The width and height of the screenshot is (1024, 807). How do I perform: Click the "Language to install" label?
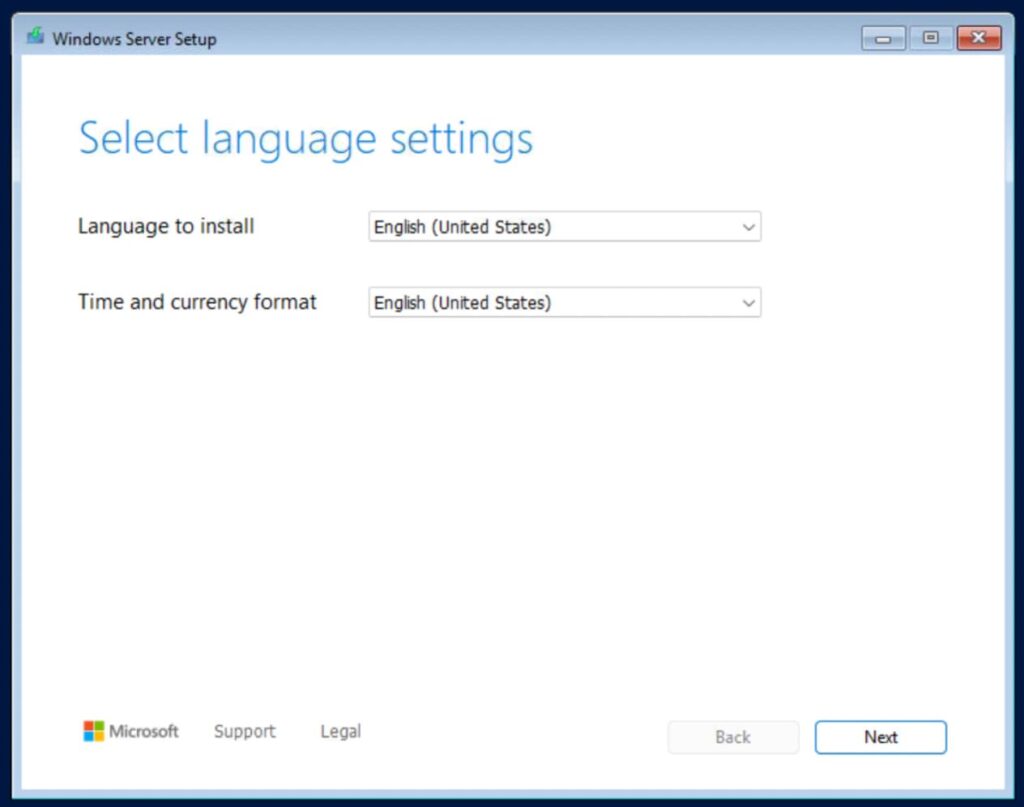(x=166, y=226)
